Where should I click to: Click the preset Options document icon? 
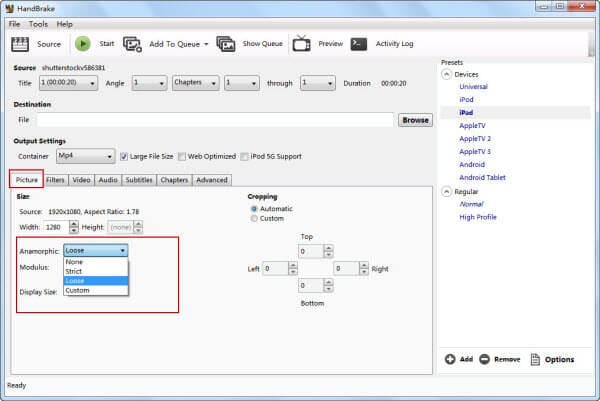tap(535, 359)
